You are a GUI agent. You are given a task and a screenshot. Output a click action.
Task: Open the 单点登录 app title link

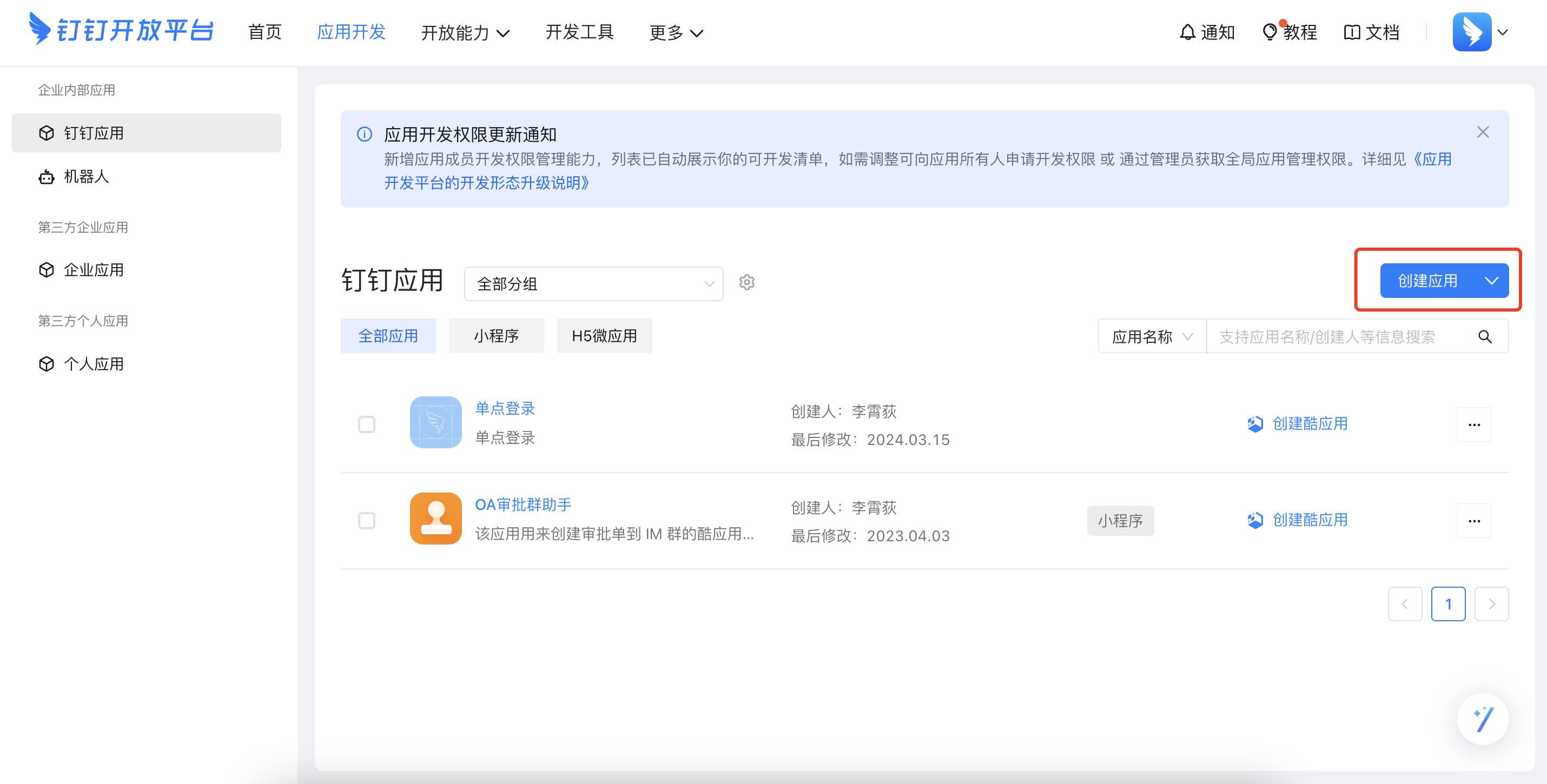pyautogui.click(x=505, y=408)
